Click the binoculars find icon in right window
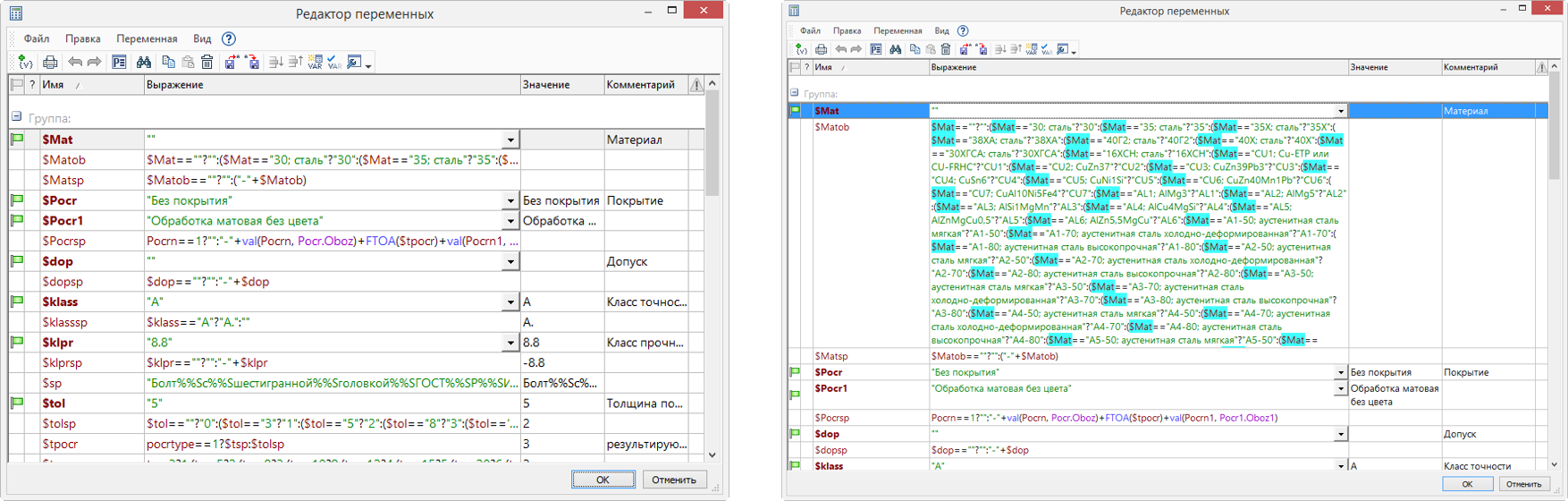This screenshot has width=1568, height=501. [x=895, y=49]
